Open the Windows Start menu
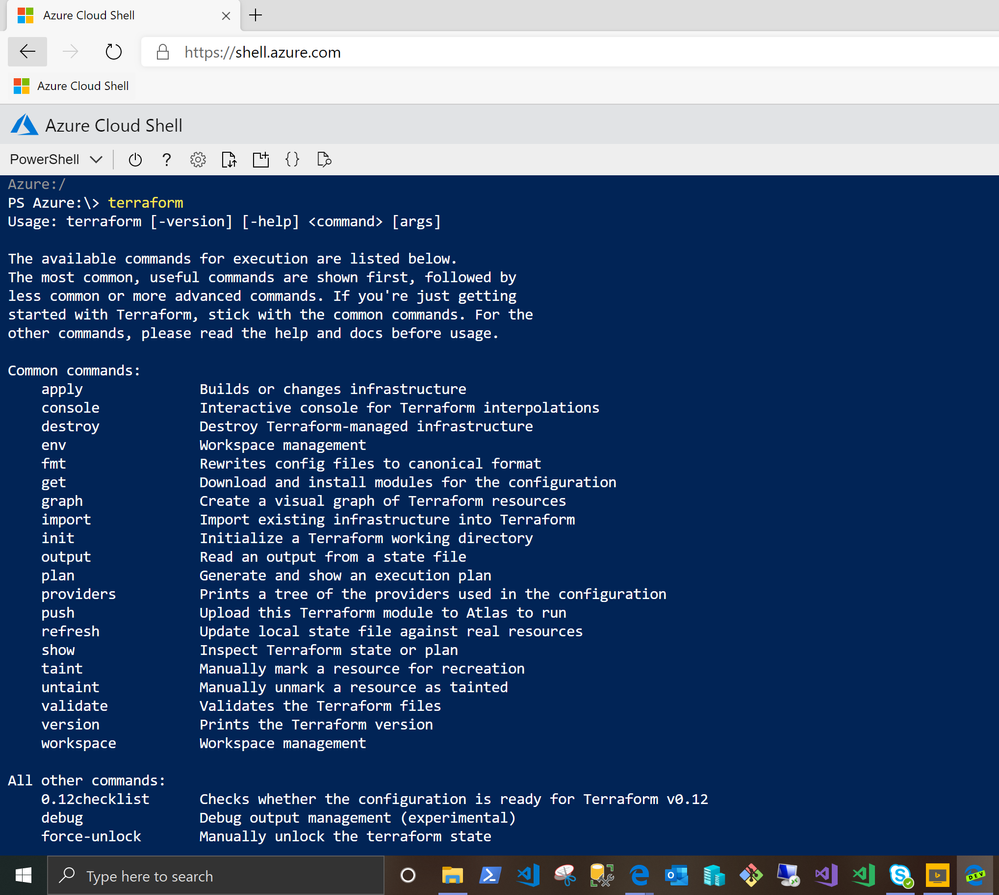Screen dimensions: 999x895 click(23, 876)
